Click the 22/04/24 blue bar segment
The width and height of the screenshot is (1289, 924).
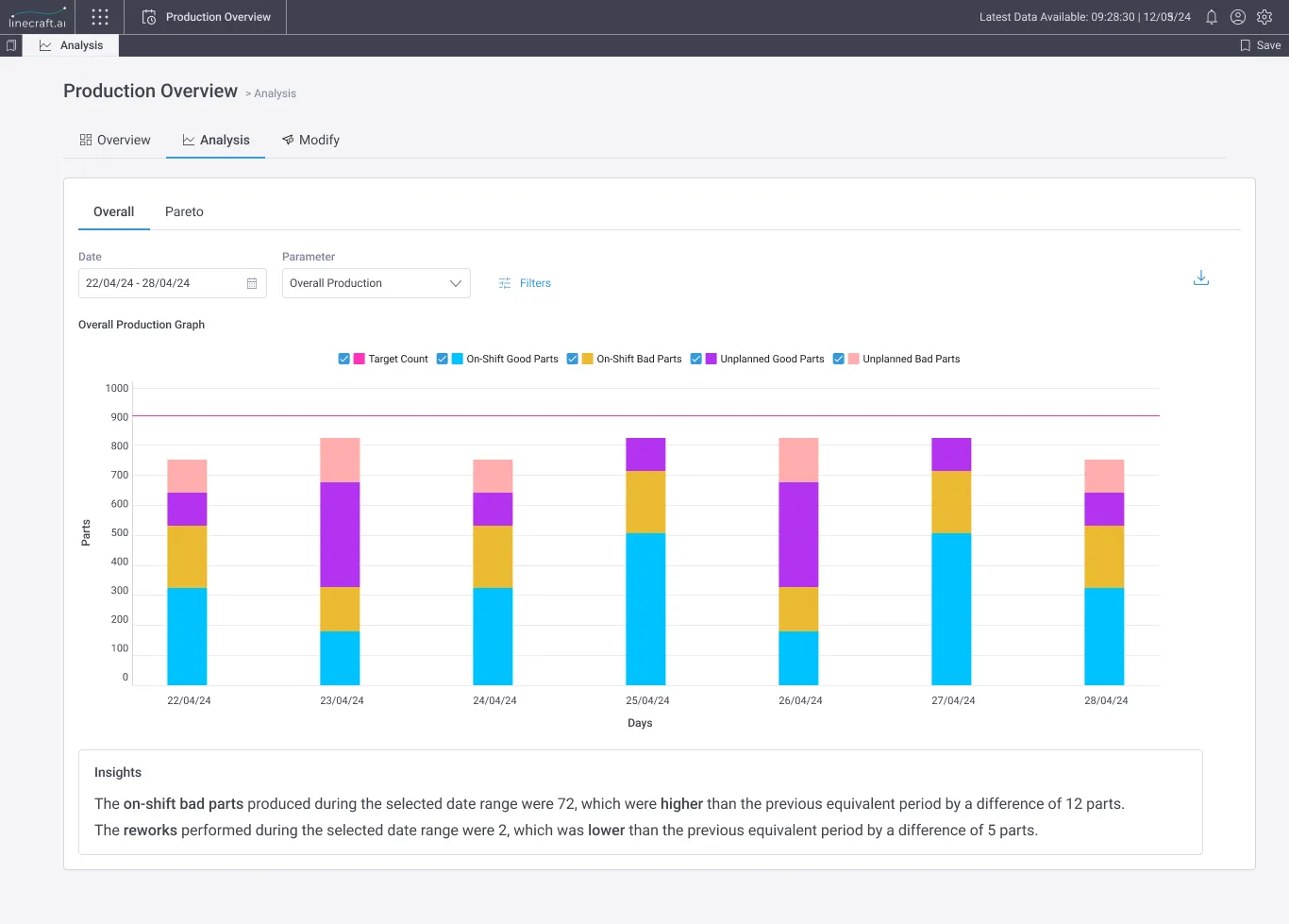pos(187,636)
